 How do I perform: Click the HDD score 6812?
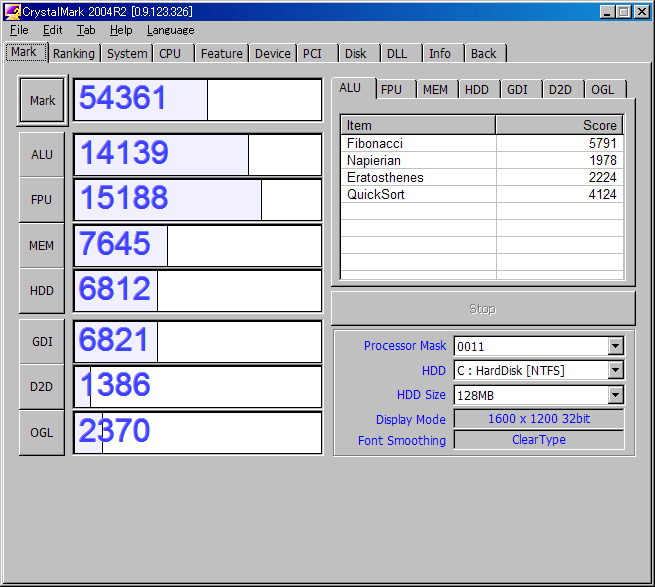coord(114,289)
